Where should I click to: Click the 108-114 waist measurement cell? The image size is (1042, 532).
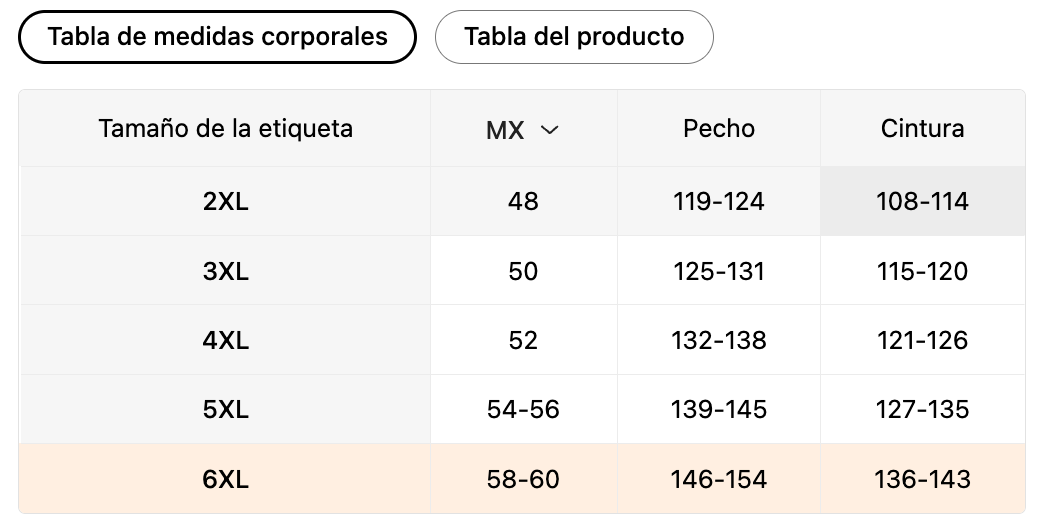pyautogui.click(x=922, y=201)
